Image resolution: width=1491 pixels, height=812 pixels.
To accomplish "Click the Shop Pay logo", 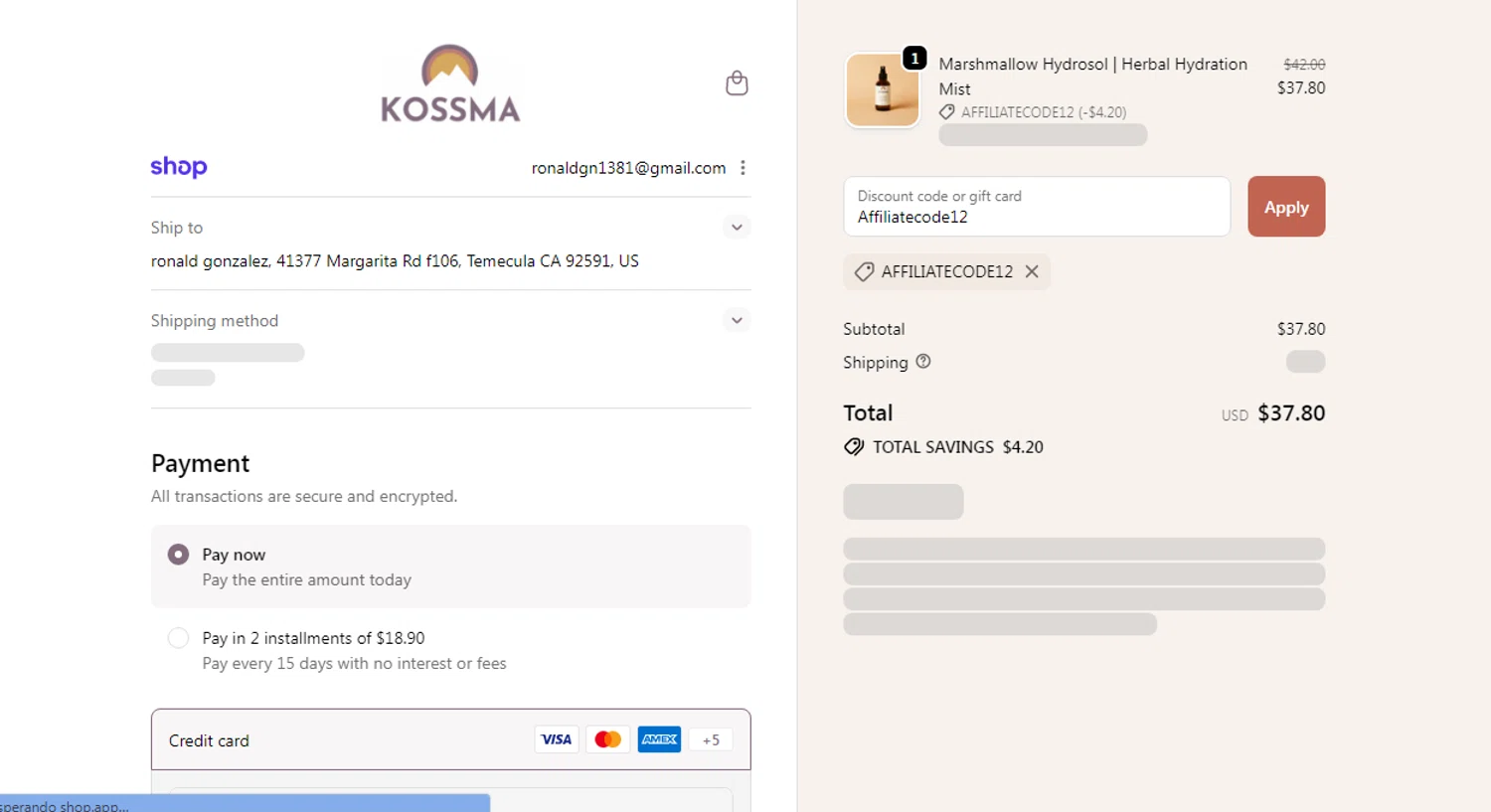I will click(179, 167).
